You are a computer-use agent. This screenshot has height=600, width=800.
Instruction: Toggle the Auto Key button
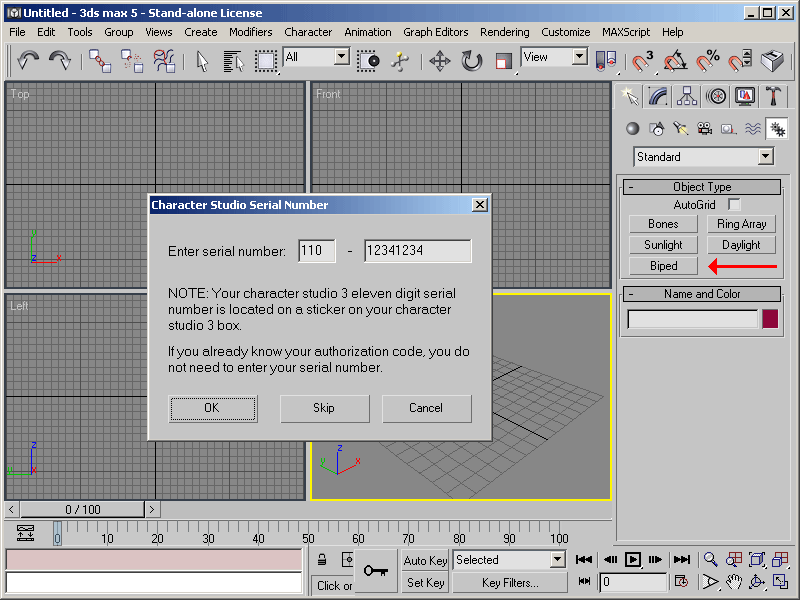click(425, 561)
